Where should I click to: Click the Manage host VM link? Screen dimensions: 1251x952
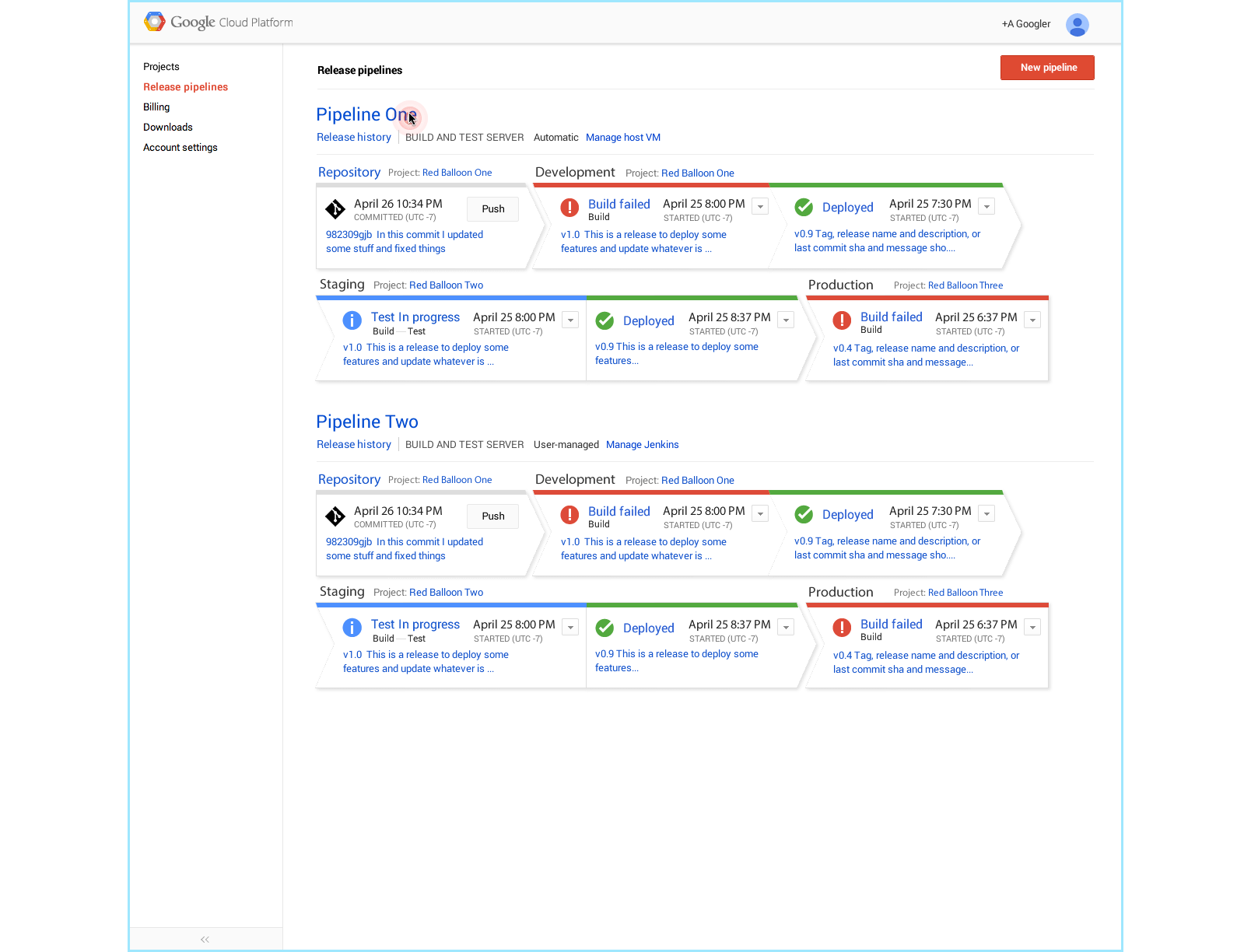[x=623, y=138]
